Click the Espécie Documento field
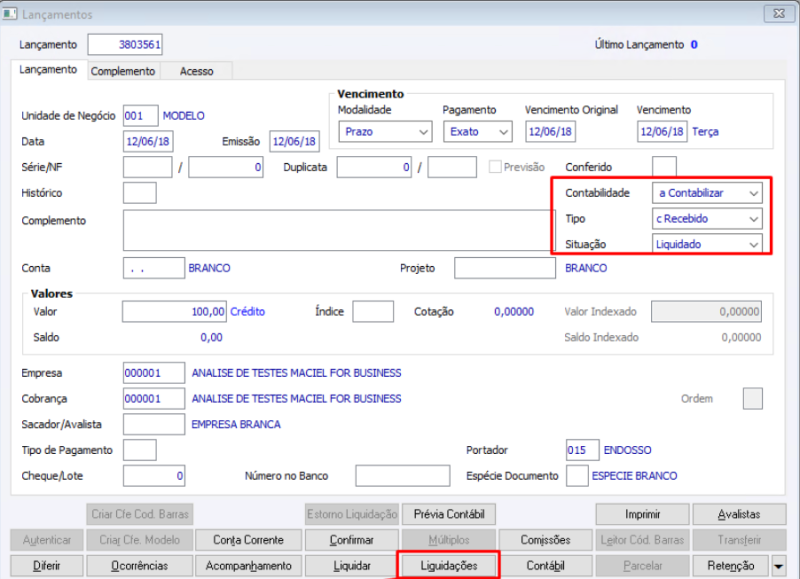Viewport: 800px width, 579px height. 577,476
